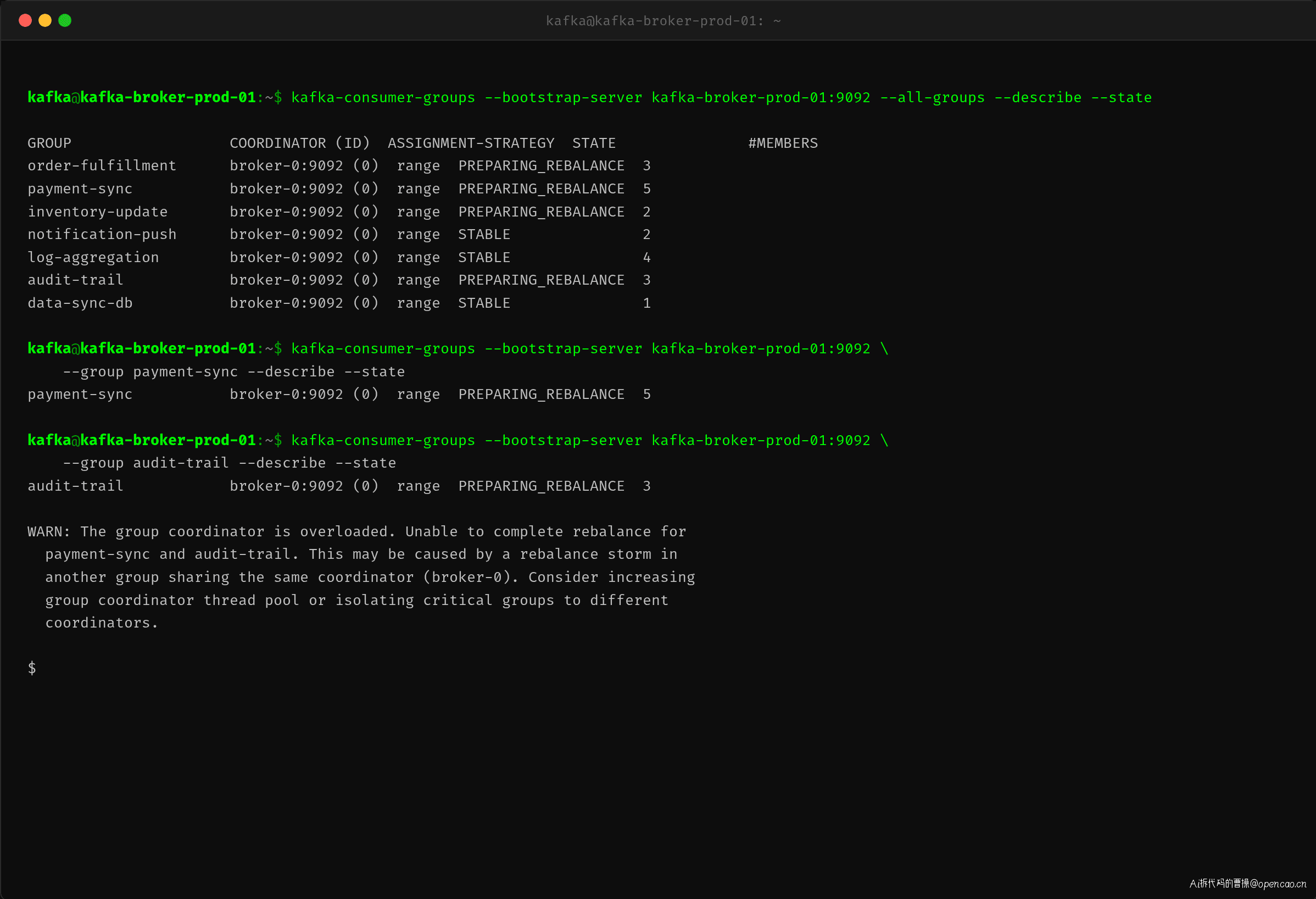
Task: Select STABLE state of notification-push
Action: pyautogui.click(x=484, y=235)
